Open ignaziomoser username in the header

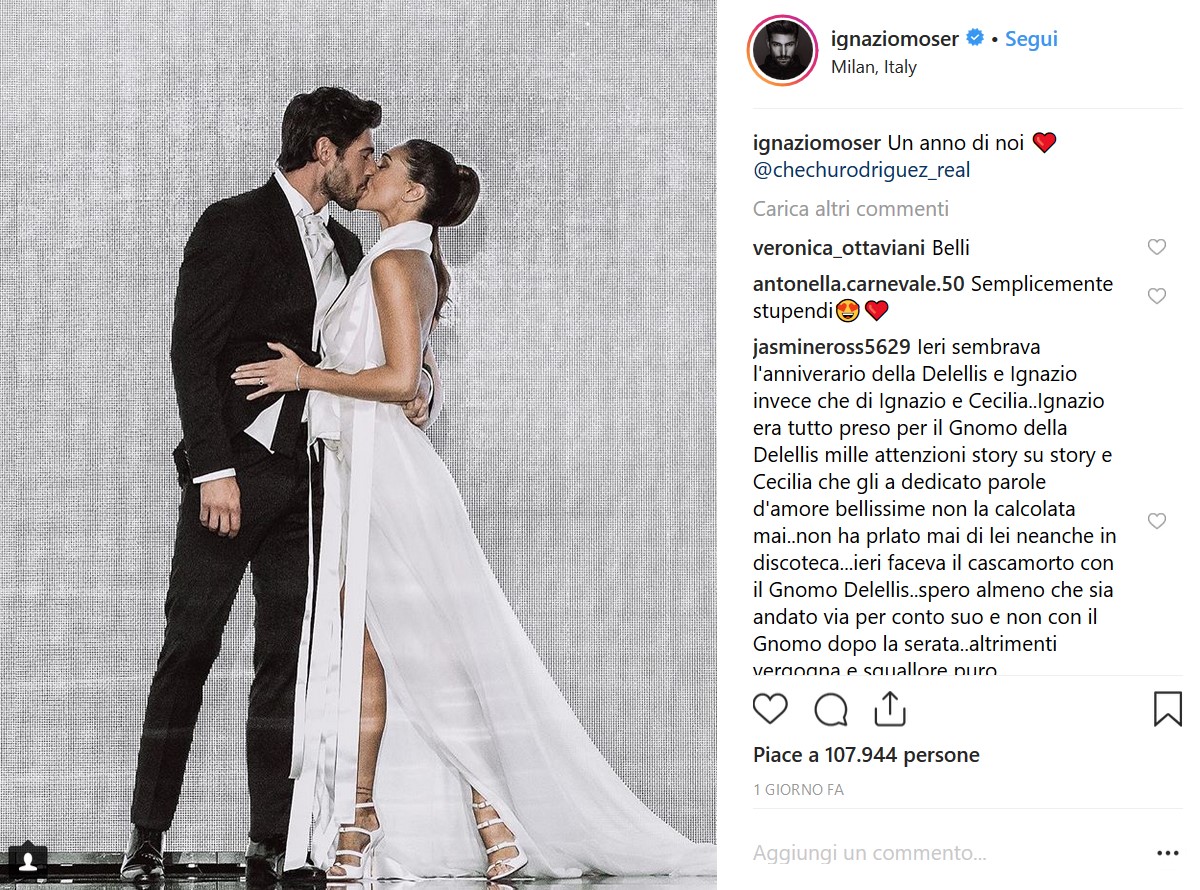pyautogui.click(x=895, y=39)
